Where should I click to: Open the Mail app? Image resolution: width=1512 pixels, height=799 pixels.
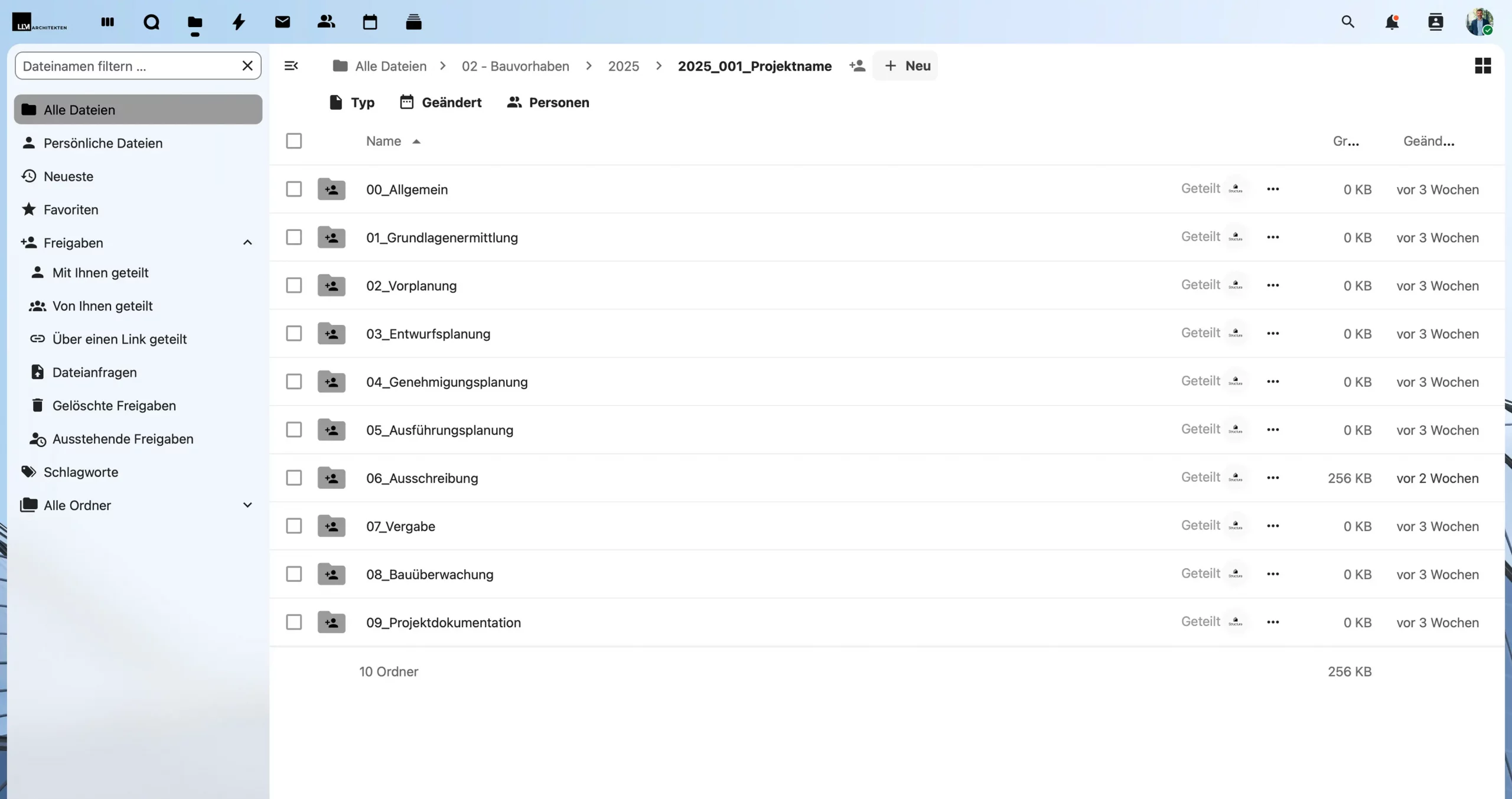point(283,22)
